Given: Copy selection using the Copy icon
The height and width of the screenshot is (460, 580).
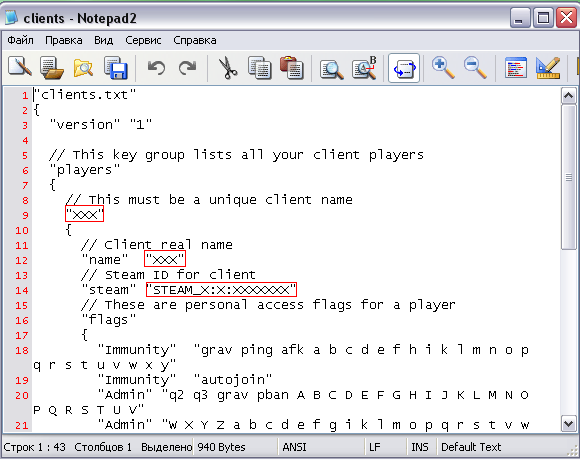Looking at the screenshot, I should point(260,68).
